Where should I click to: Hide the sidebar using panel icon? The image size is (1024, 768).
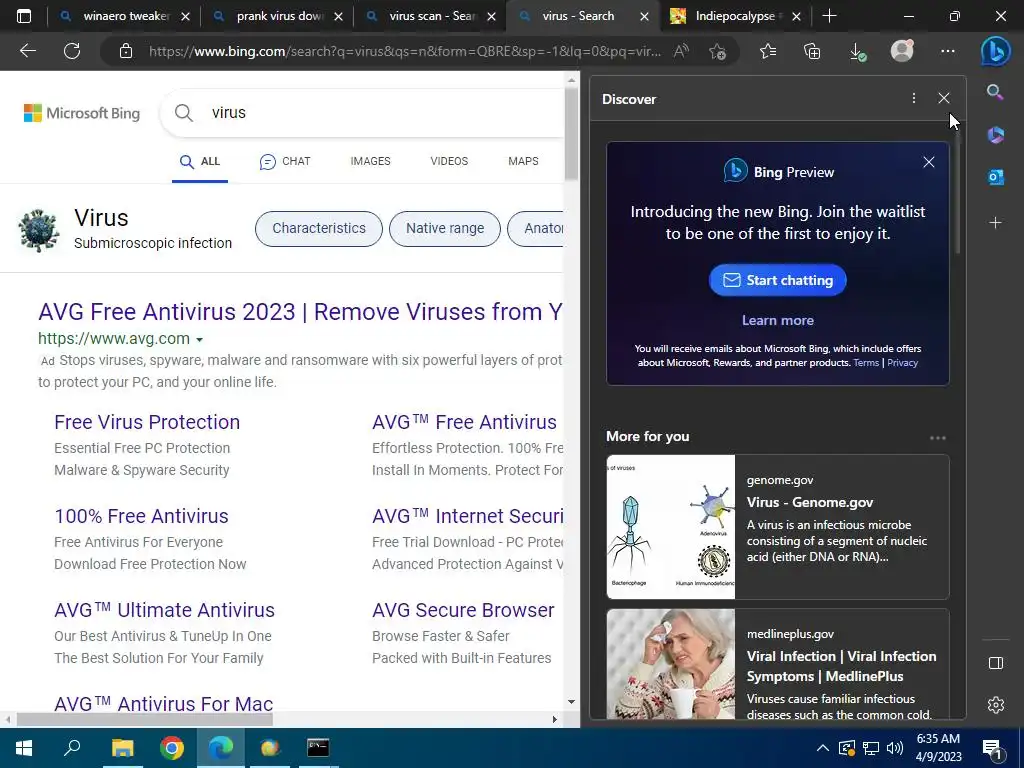click(x=995, y=663)
